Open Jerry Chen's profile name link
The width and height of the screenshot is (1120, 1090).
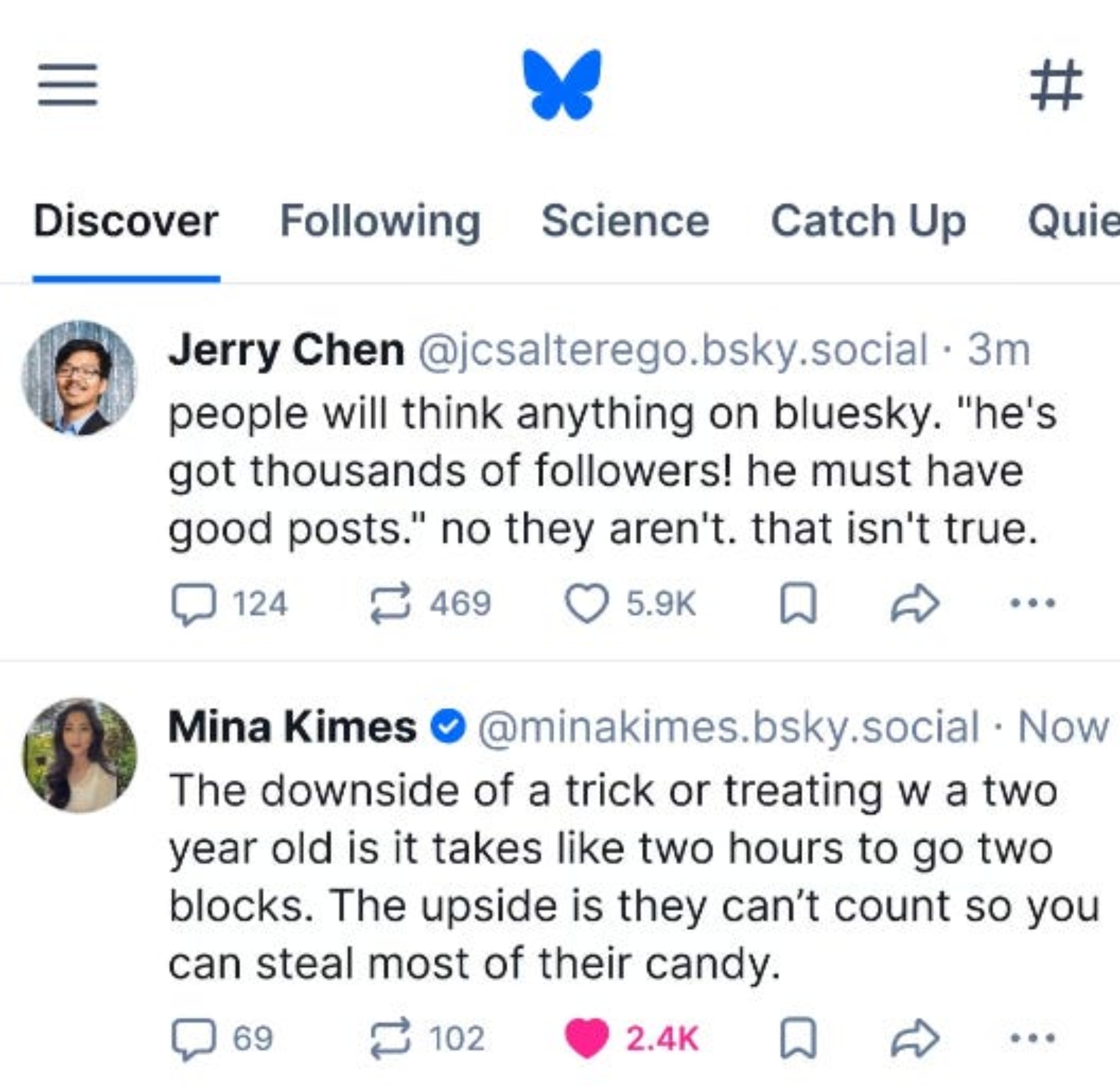pos(286,350)
